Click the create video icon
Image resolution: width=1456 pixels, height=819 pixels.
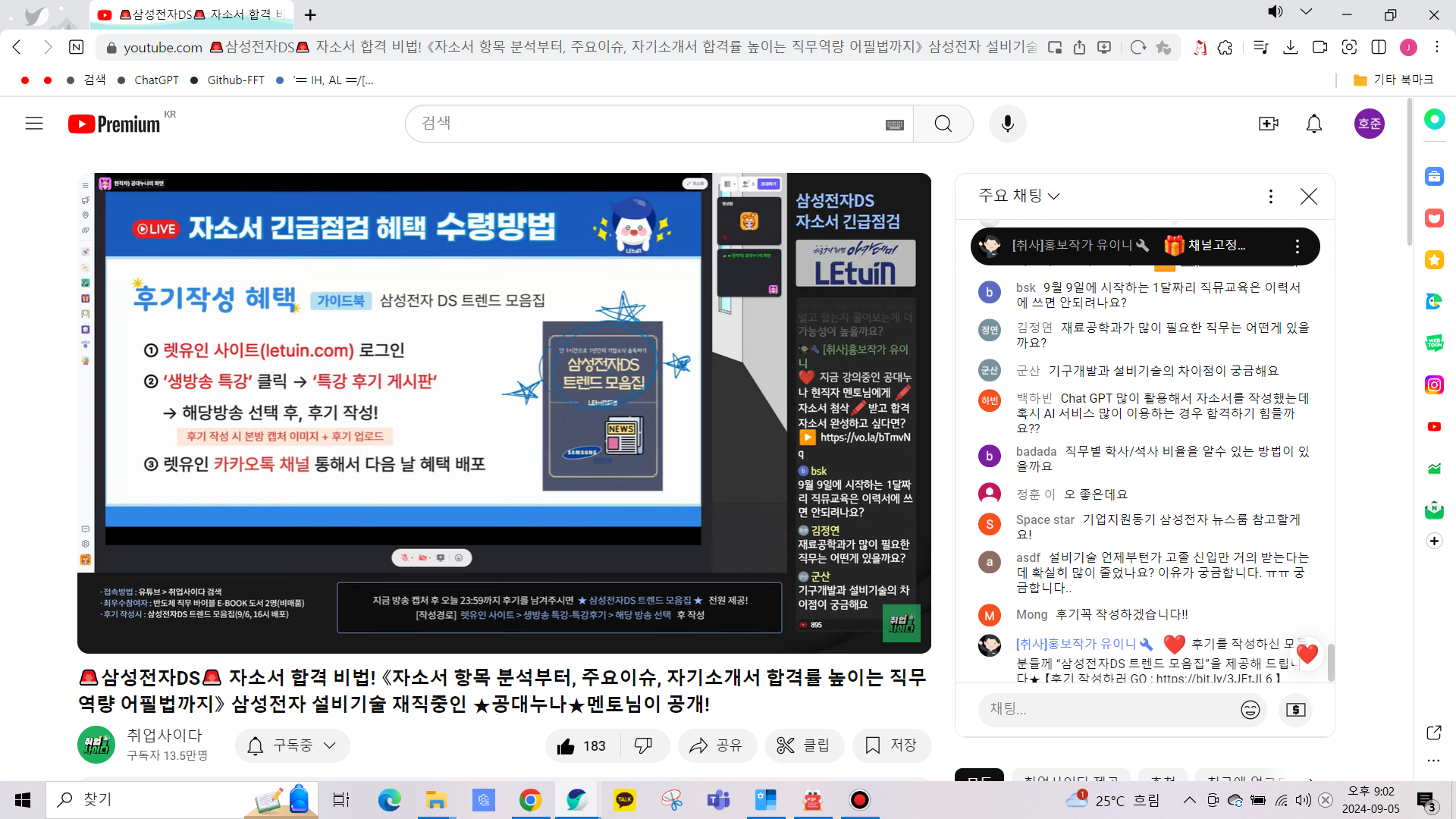click(1268, 124)
